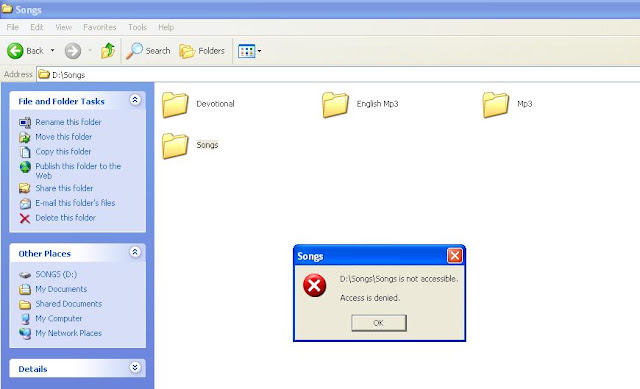
Task: Expand the Details panel
Action: 135,367
